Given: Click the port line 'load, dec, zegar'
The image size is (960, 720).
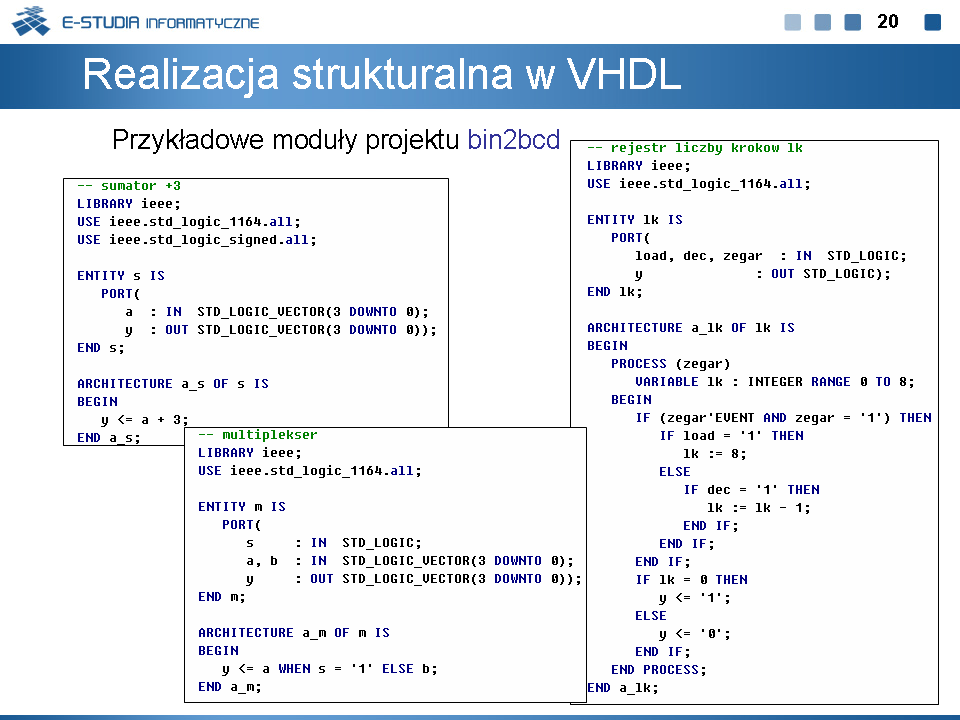Looking at the screenshot, I should 770,256.
